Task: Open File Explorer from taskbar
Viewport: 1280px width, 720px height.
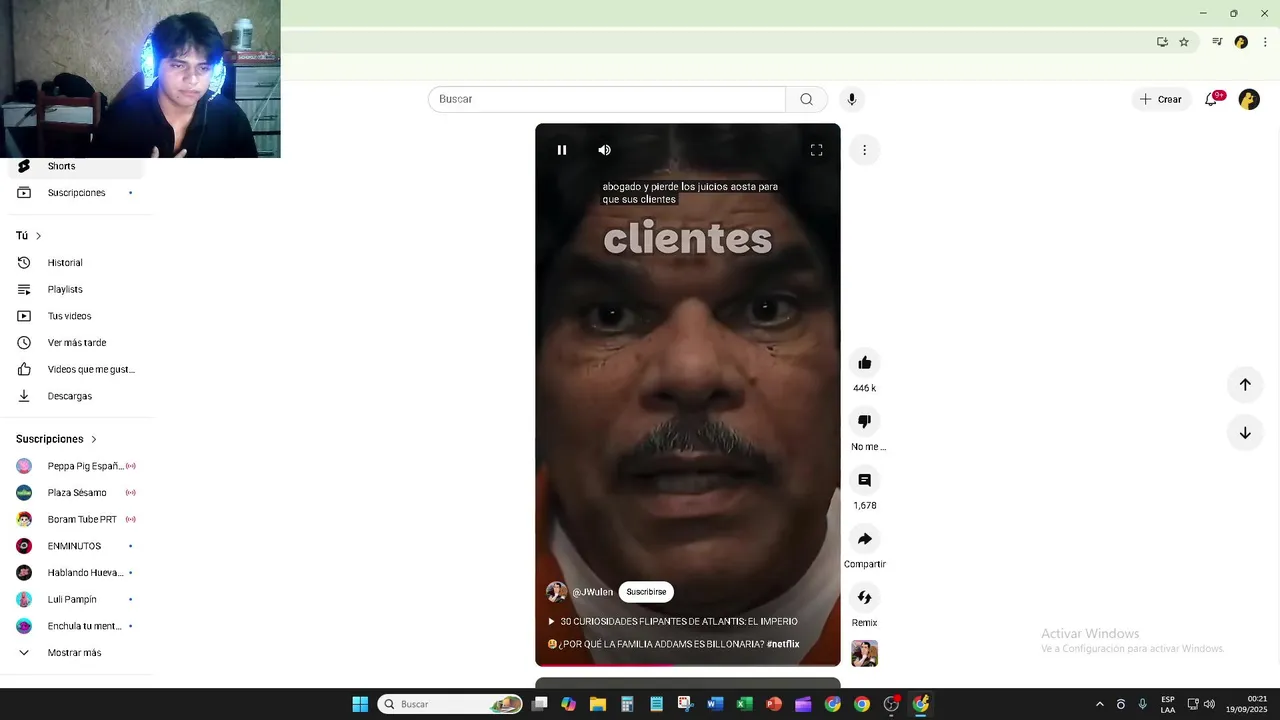Action: point(598,704)
